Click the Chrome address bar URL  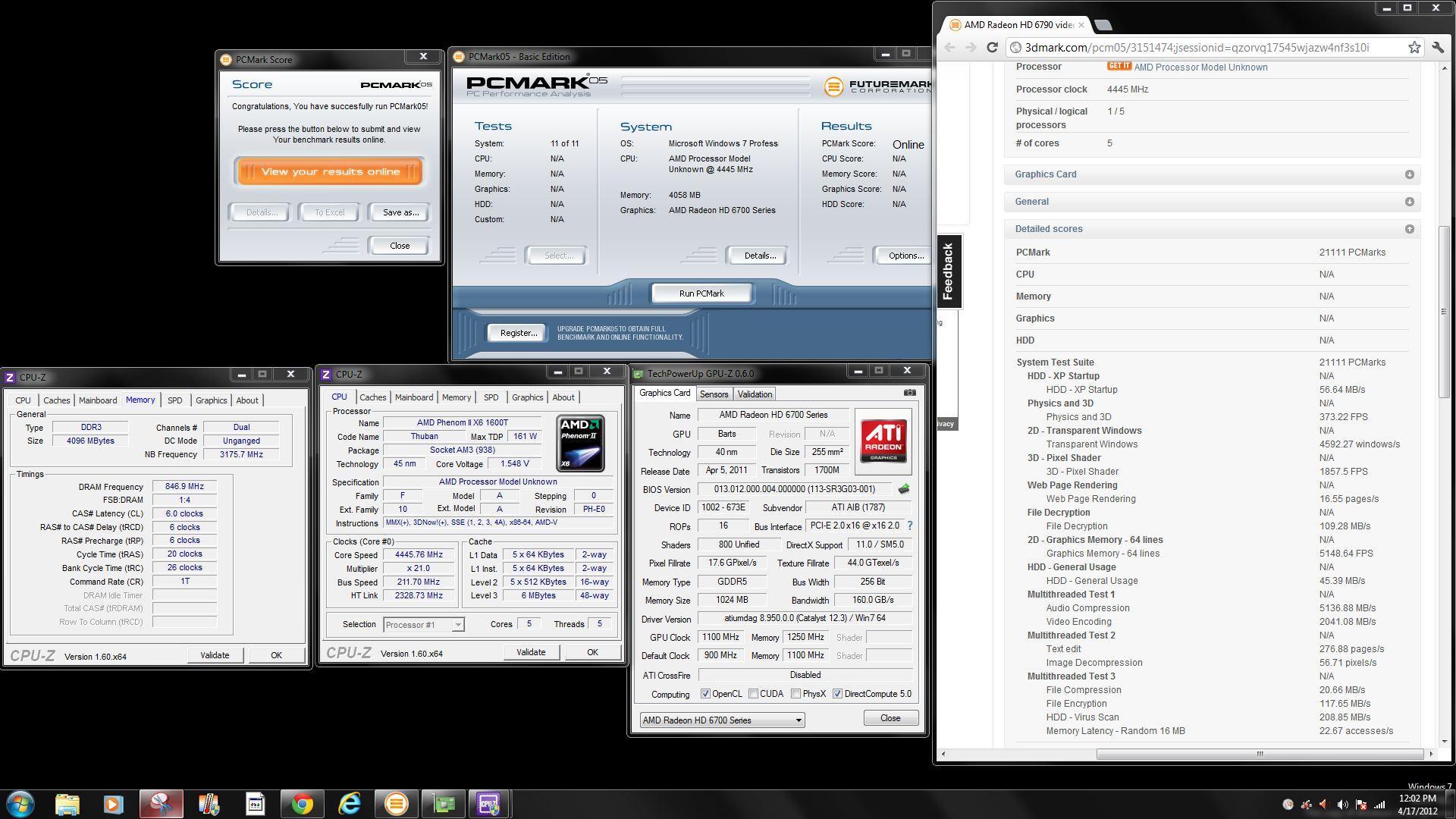click(1197, 47)
